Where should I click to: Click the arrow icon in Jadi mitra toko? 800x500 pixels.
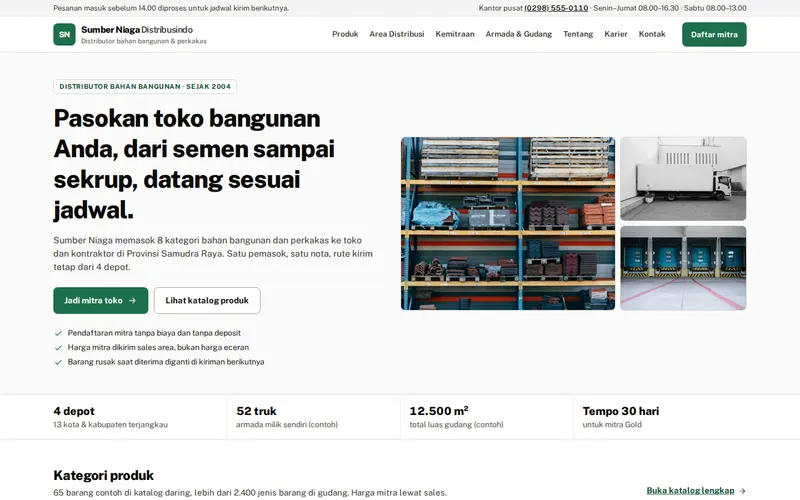coord(133,301)
